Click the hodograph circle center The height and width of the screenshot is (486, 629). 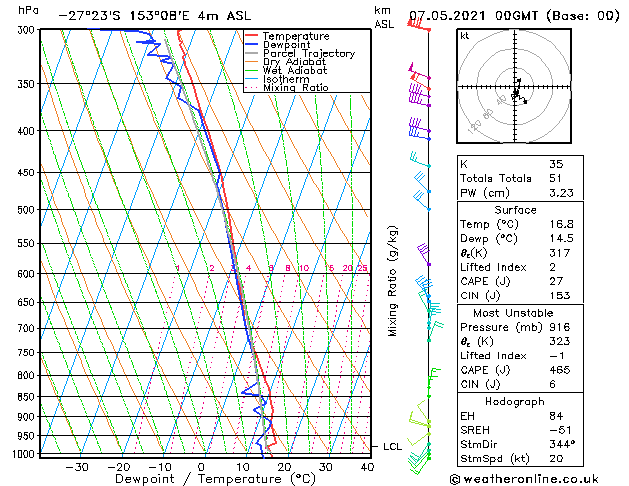point(515,86)
